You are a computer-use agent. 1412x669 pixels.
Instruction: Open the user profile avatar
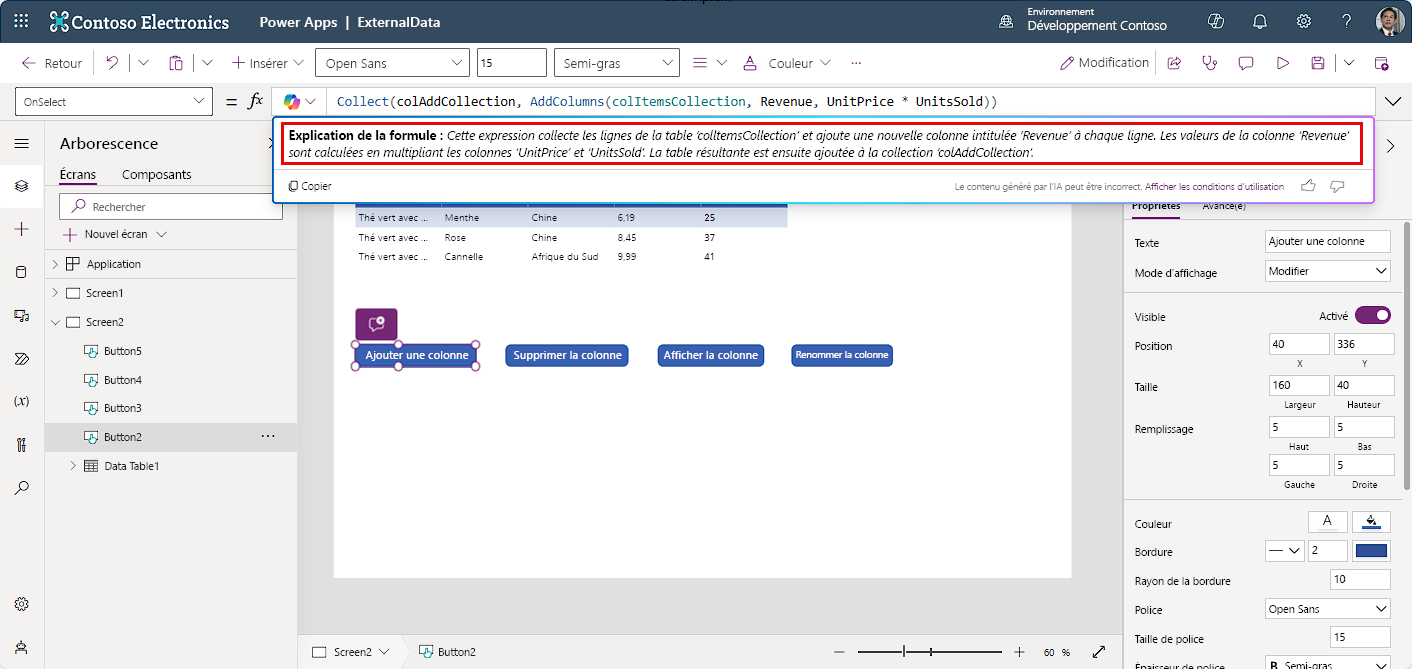pyautogui.click(x=1389, y=22)
